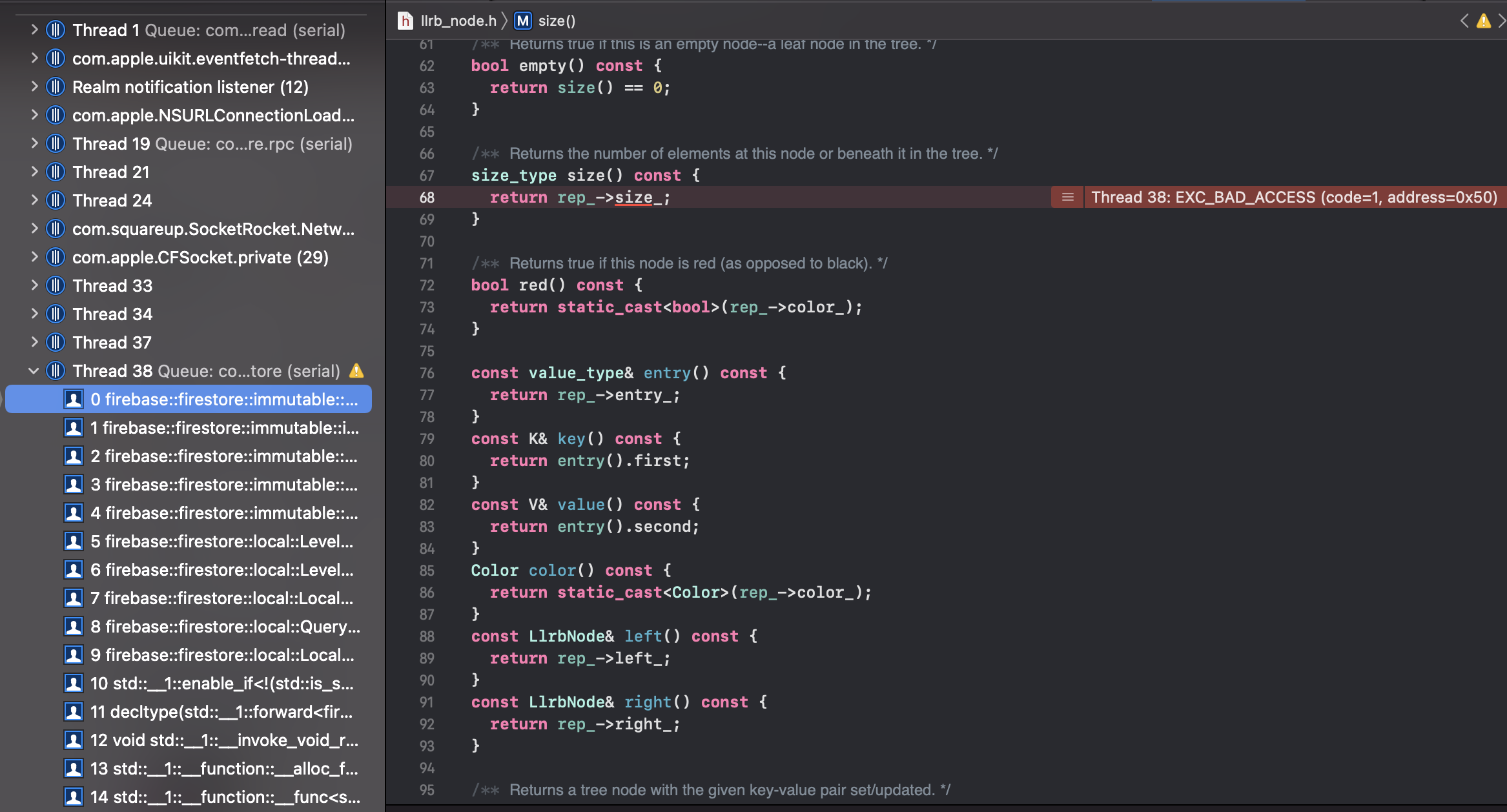The image size is (1507, 812).
Task: Open the size() breadcrumb menu
Action: coord(558,21)
